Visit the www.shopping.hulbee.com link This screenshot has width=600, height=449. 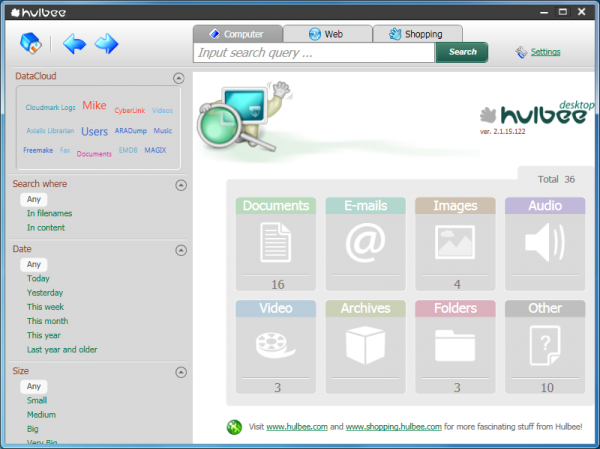click(394, 426)
